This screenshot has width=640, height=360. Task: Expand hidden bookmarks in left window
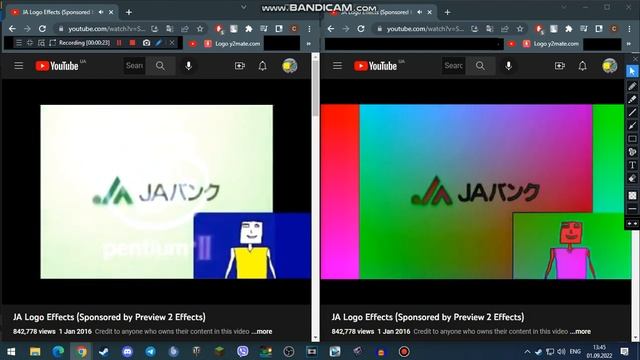[309, 43]
